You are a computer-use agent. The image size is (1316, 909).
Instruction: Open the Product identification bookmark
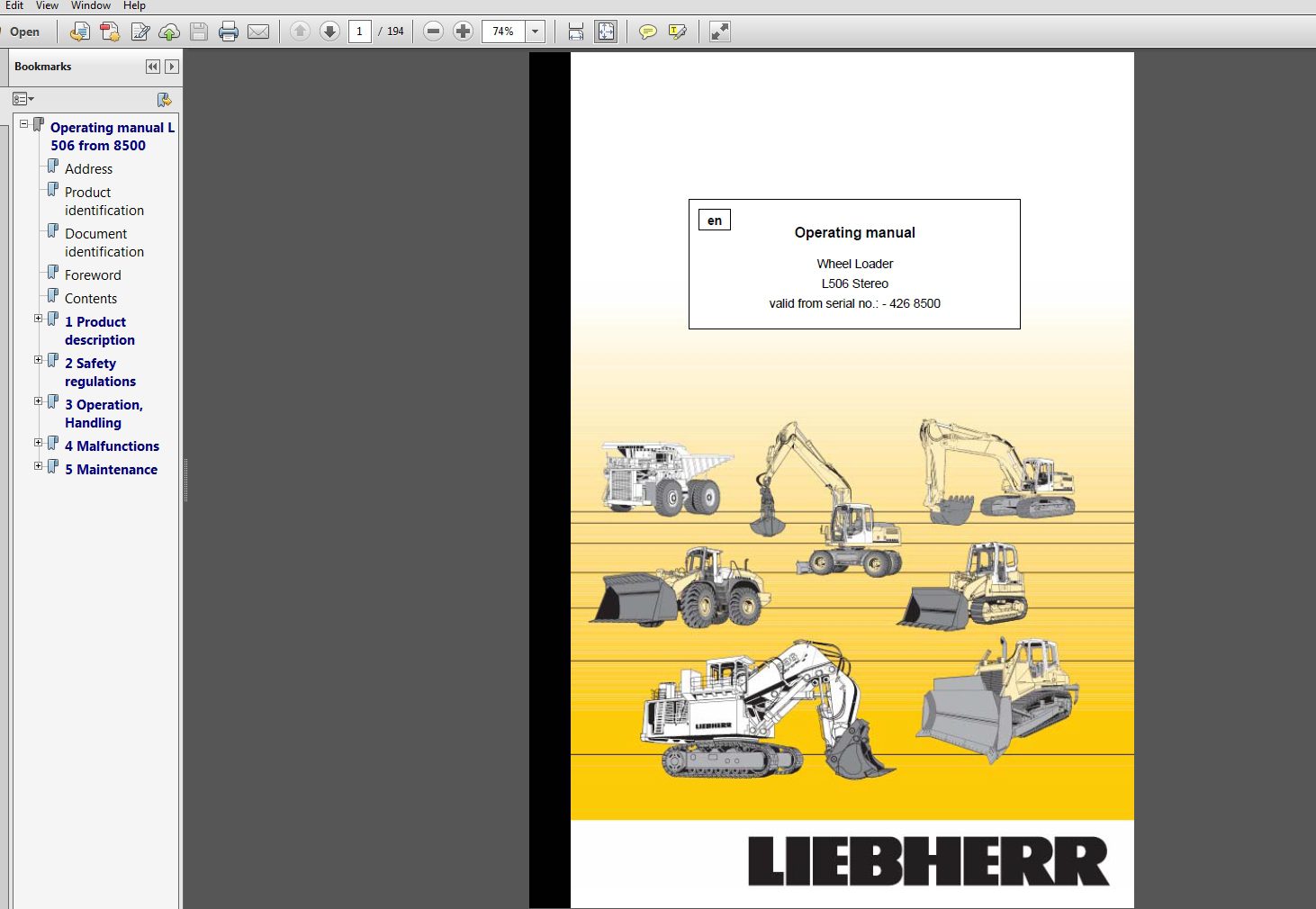tap(104, 202)
